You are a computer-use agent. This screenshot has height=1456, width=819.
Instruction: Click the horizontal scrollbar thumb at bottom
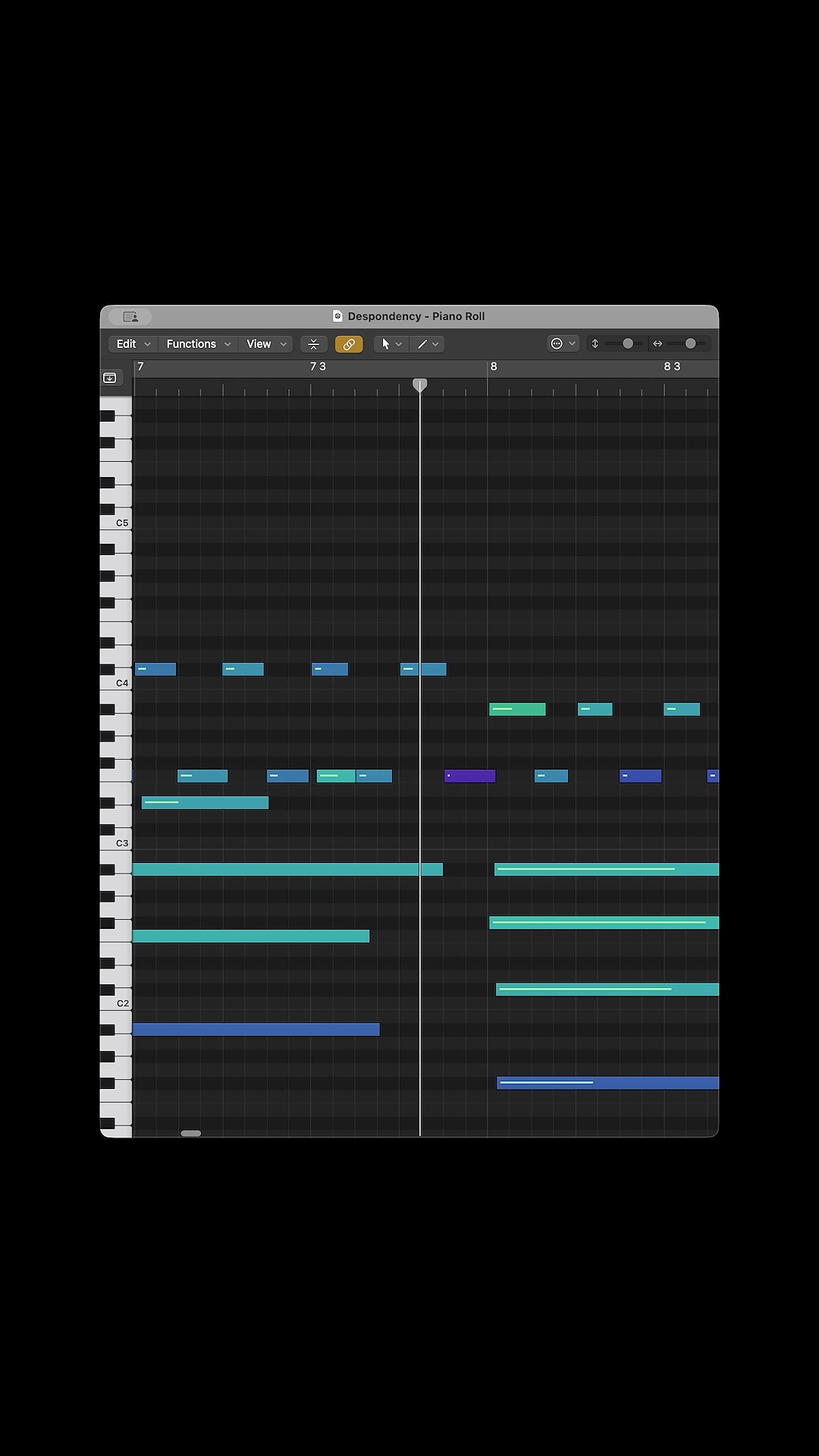pos(191,1133)
